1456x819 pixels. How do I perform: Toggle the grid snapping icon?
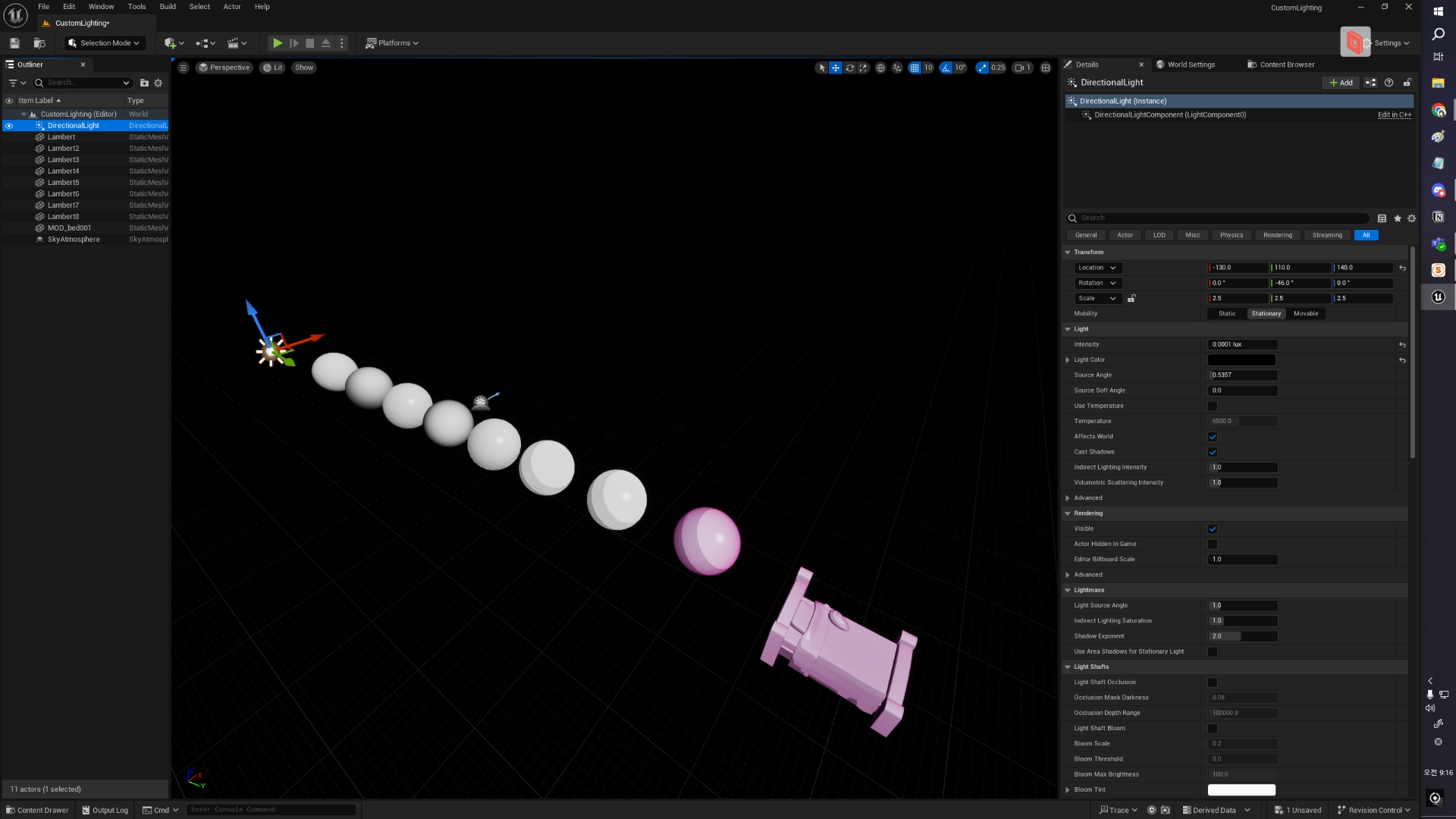915,67
